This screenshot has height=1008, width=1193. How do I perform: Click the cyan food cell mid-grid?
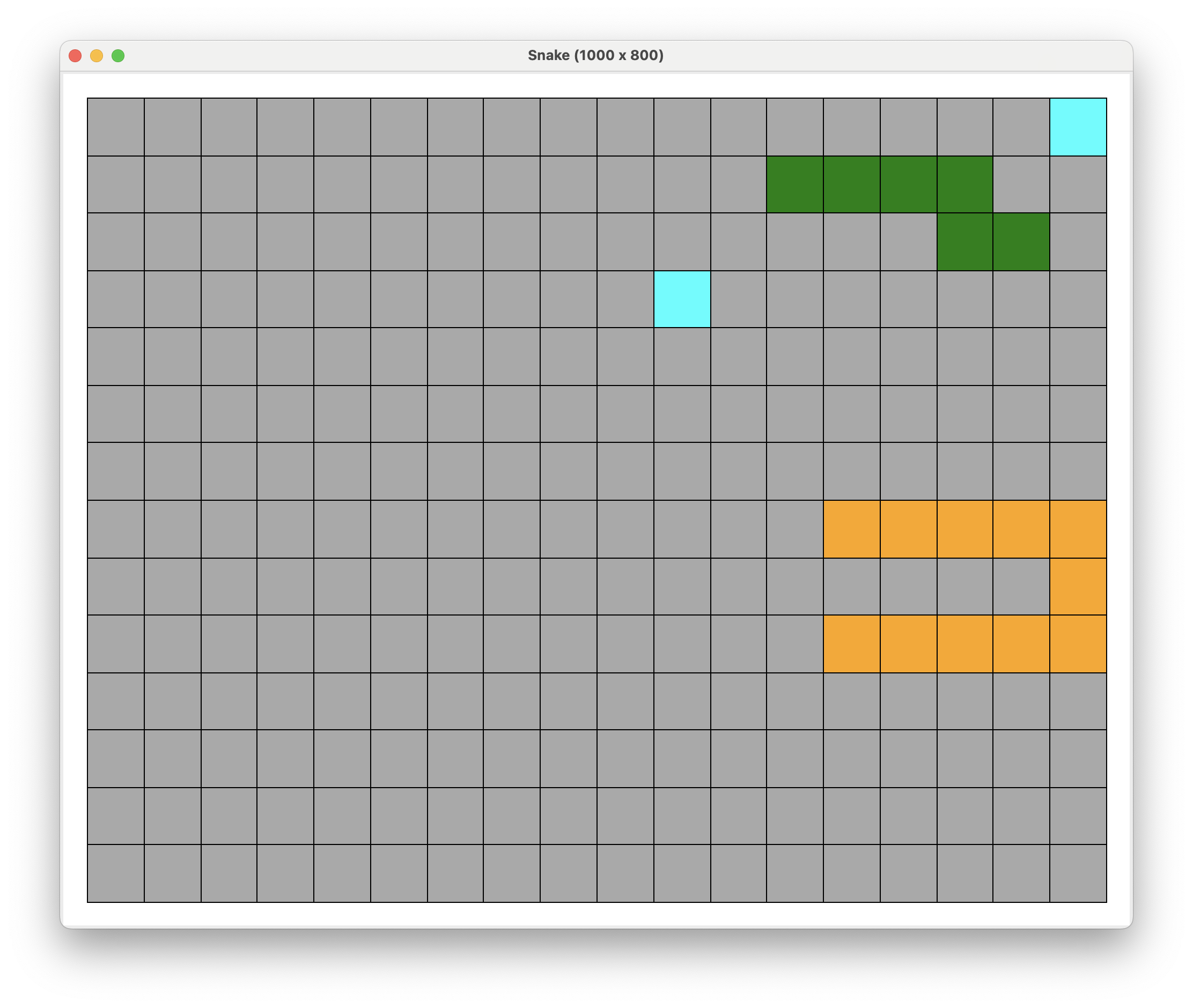[x=682, y=299]
